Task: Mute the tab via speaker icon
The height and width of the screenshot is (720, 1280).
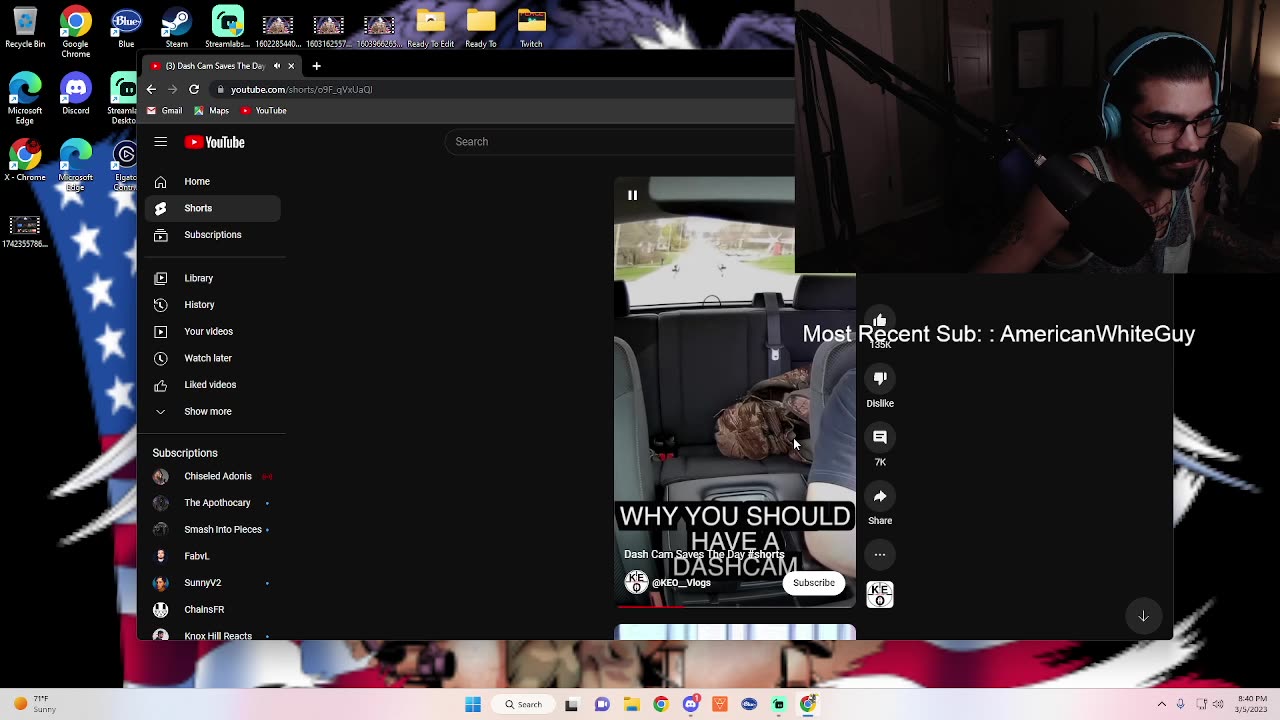Action: click(x=277, y=66)
